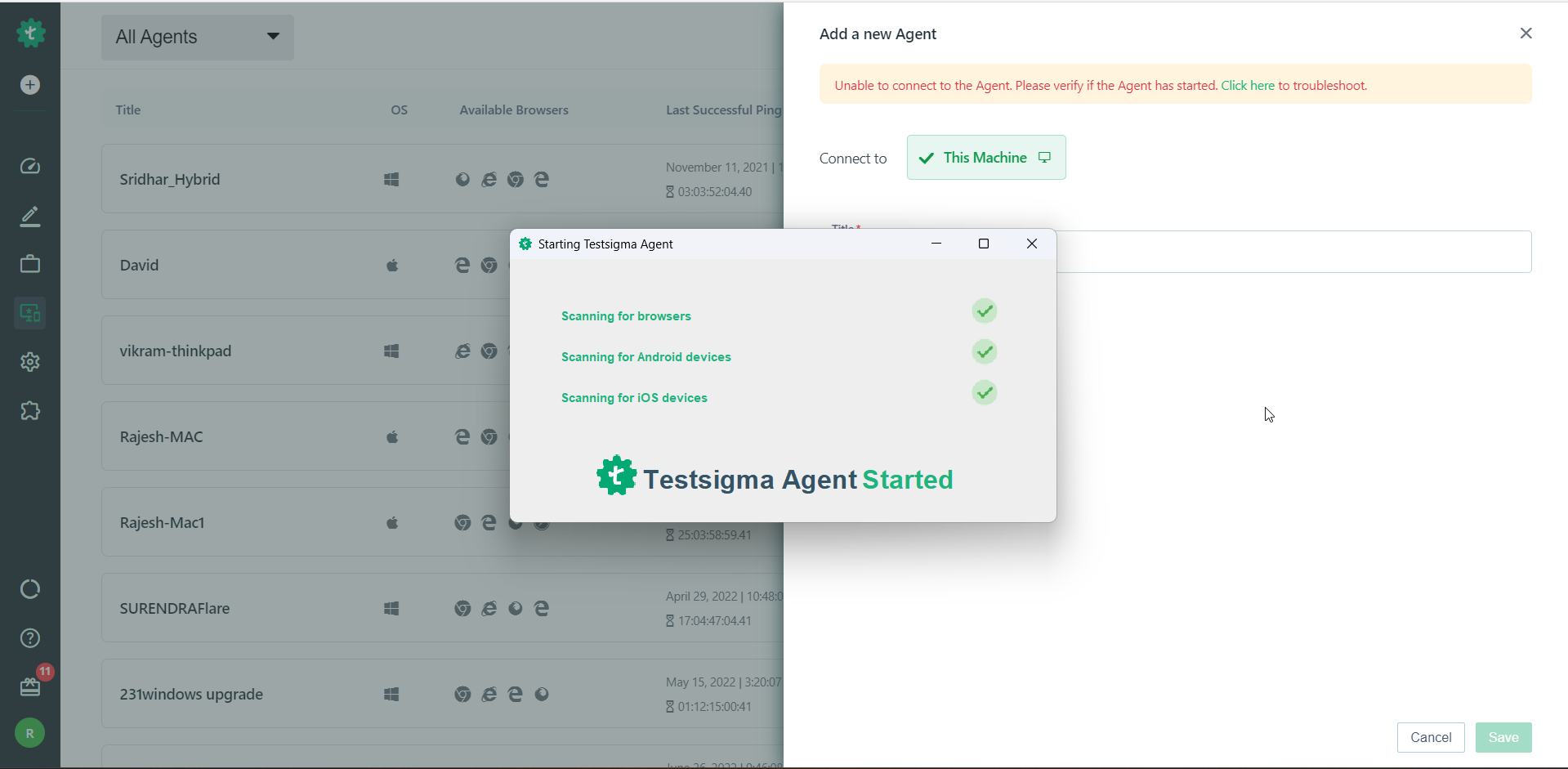Viewport: 1568px width, 769px height.
Task: Click Firefox icon in 231windows upgrade row
Action: [x=541, y=695]
